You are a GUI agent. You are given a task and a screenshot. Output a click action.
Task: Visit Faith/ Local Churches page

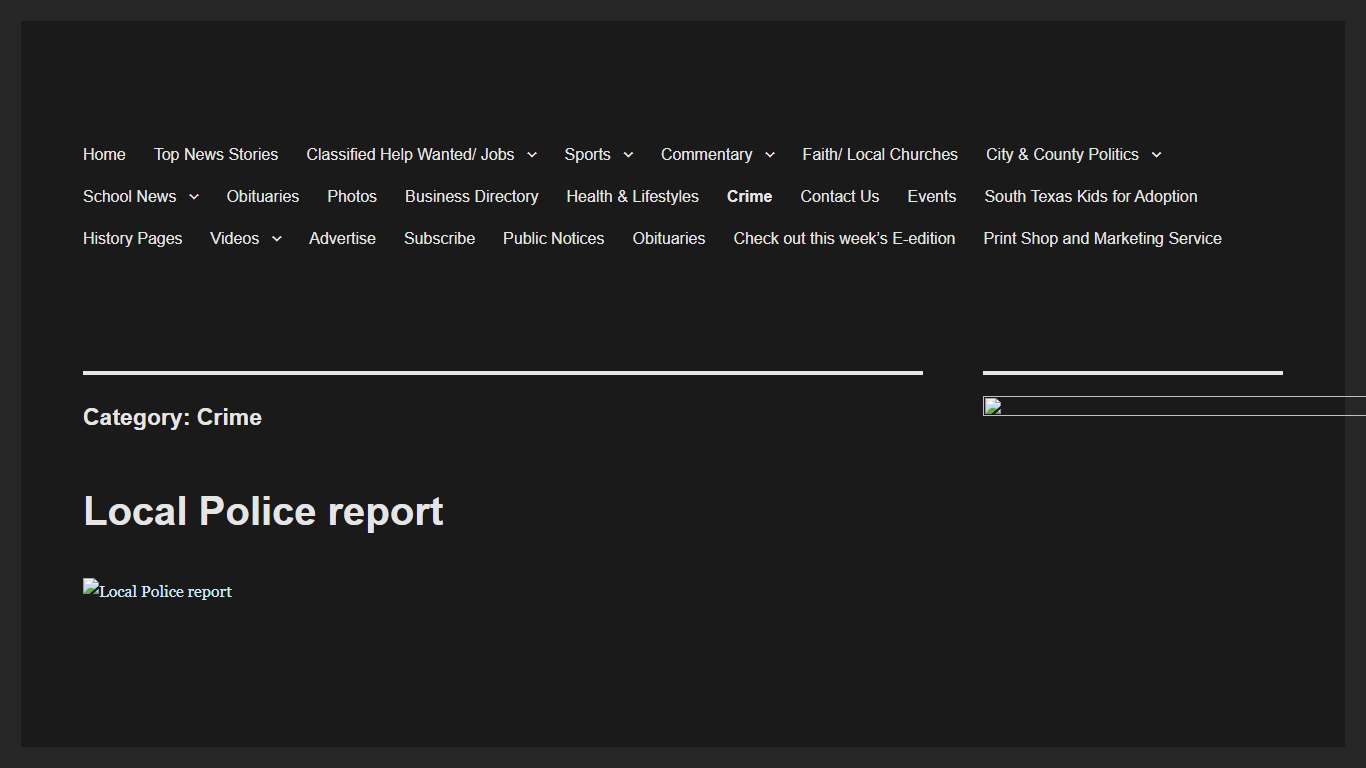click(879, 154)
